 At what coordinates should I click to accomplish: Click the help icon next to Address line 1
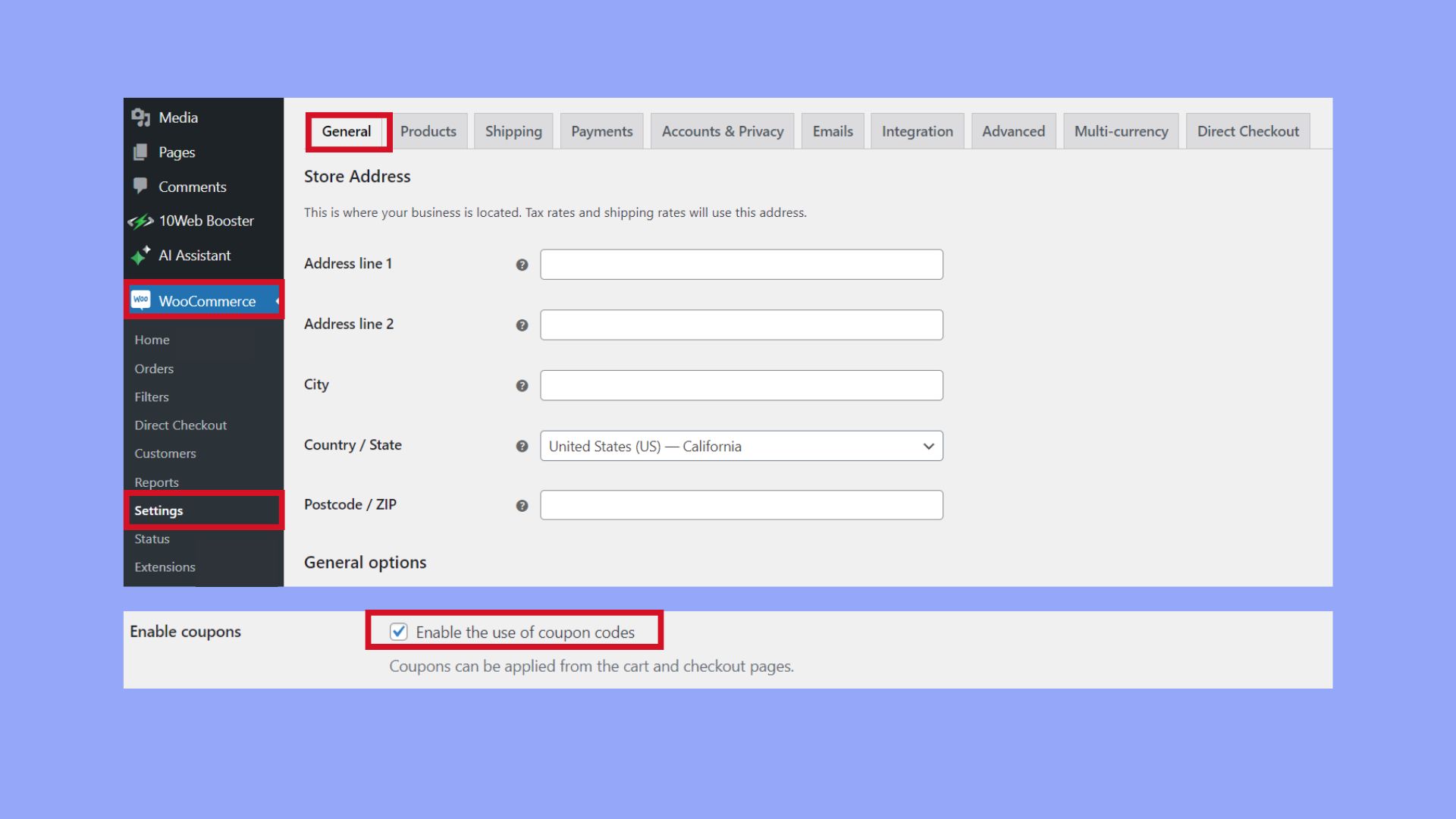(522, 265)
